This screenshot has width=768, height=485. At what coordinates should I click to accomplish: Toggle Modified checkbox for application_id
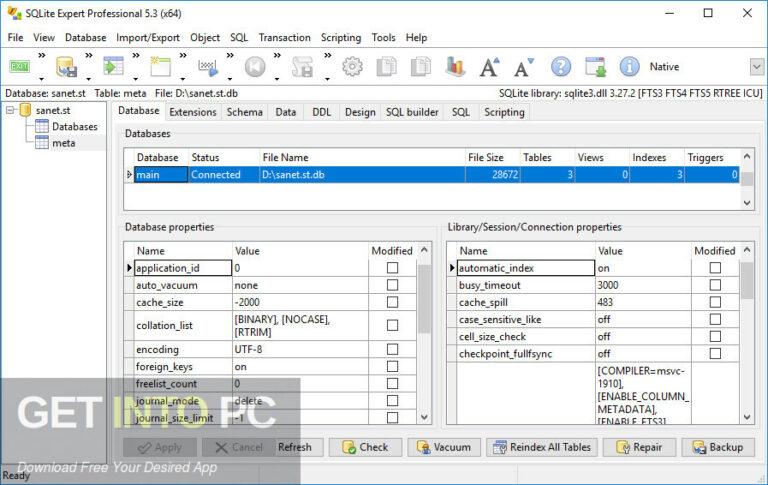tap(392, 267)
